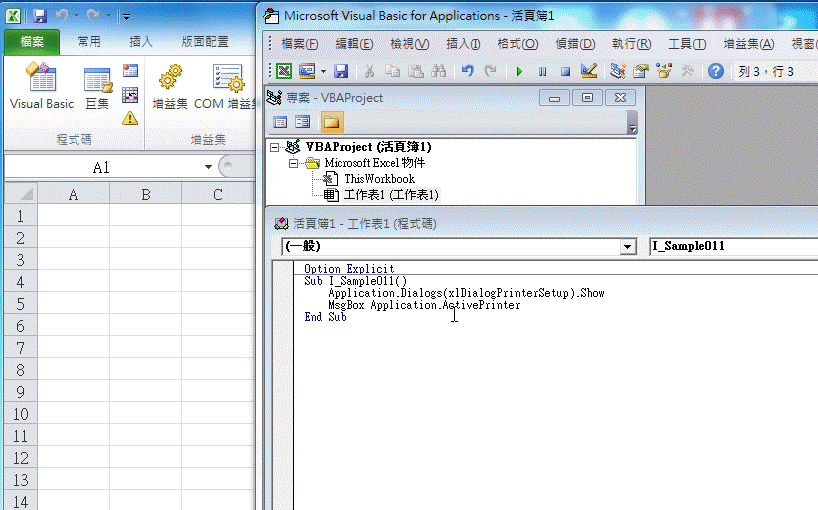Click the Macro Security warning icon
818x510 pixels.
(130, 118)
